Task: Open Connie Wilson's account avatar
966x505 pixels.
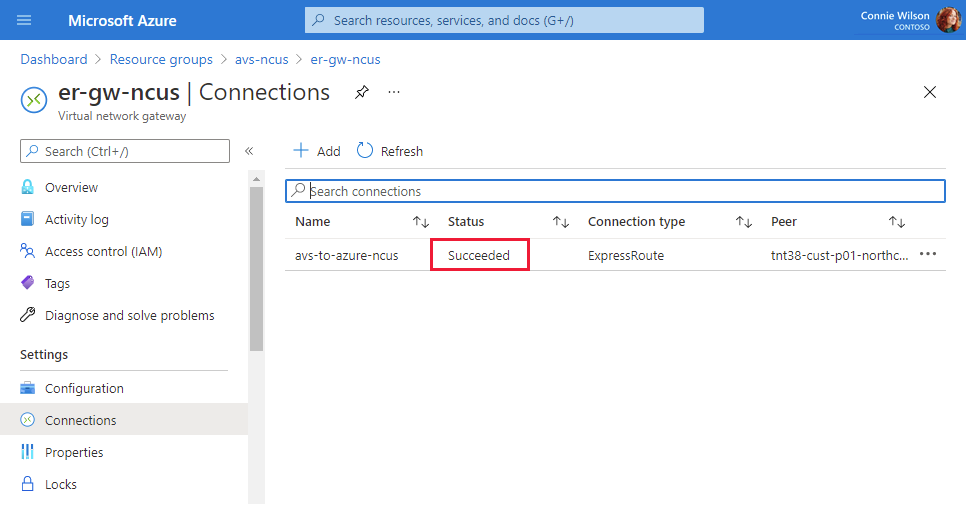Action: [x=948, y=20]
